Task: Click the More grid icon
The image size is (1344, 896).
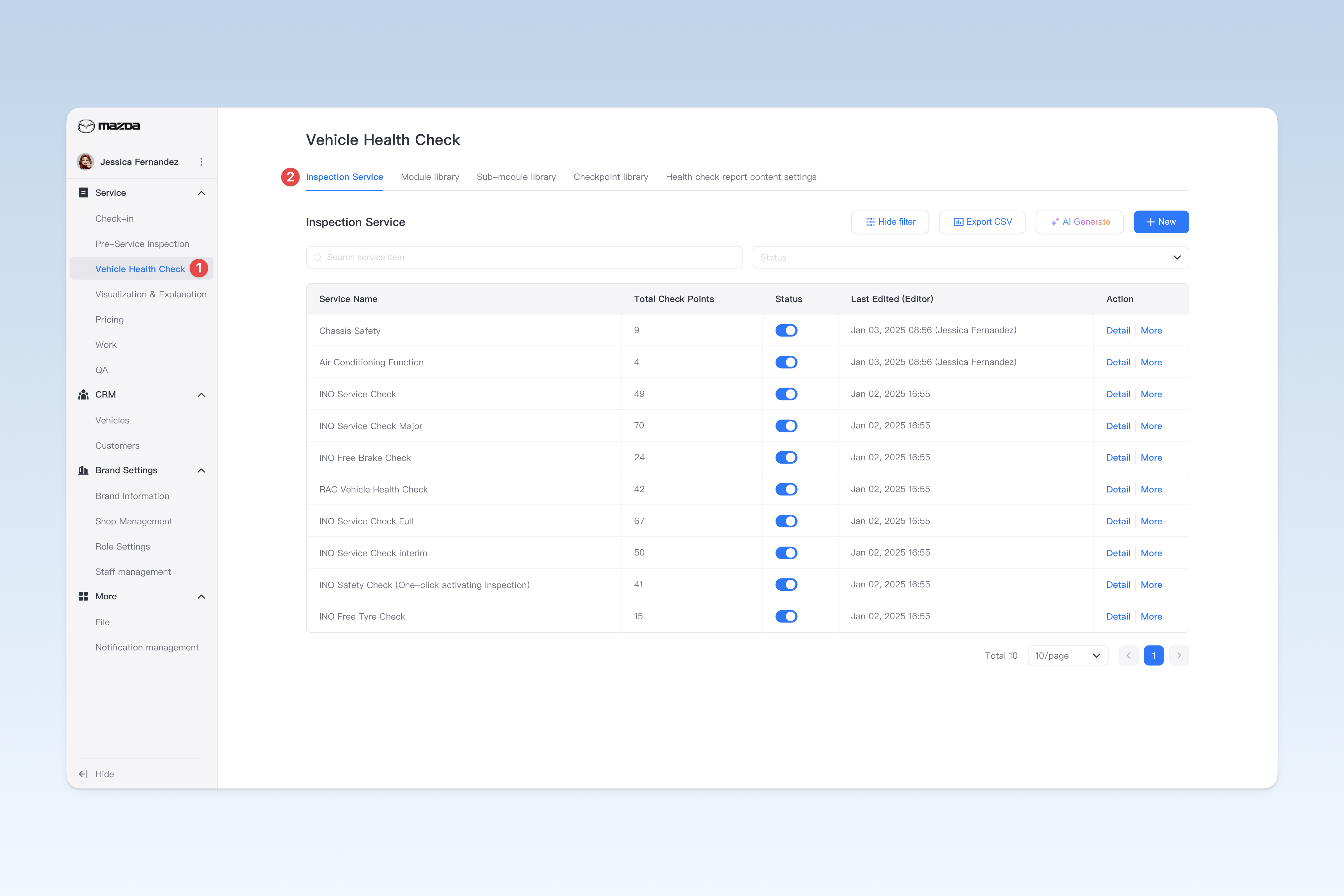Action: pos(83,596)
